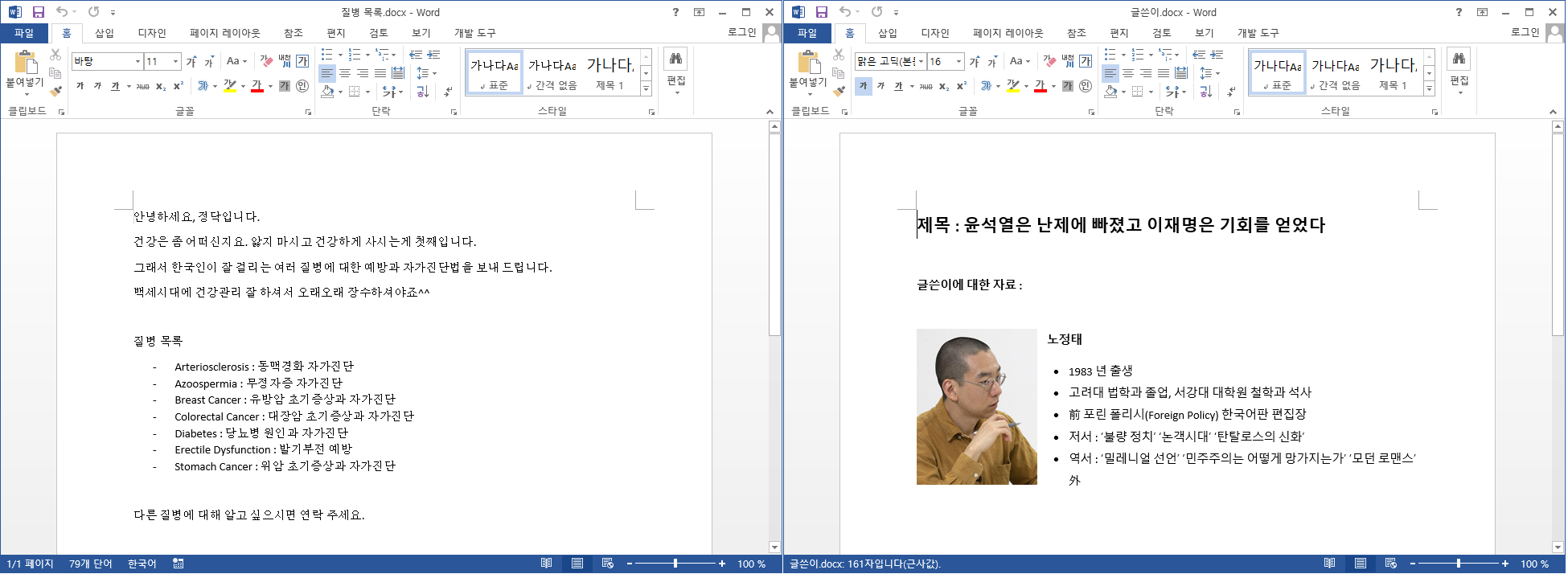
Task: Toggle Superscript in right window
Action: point(962,86)
